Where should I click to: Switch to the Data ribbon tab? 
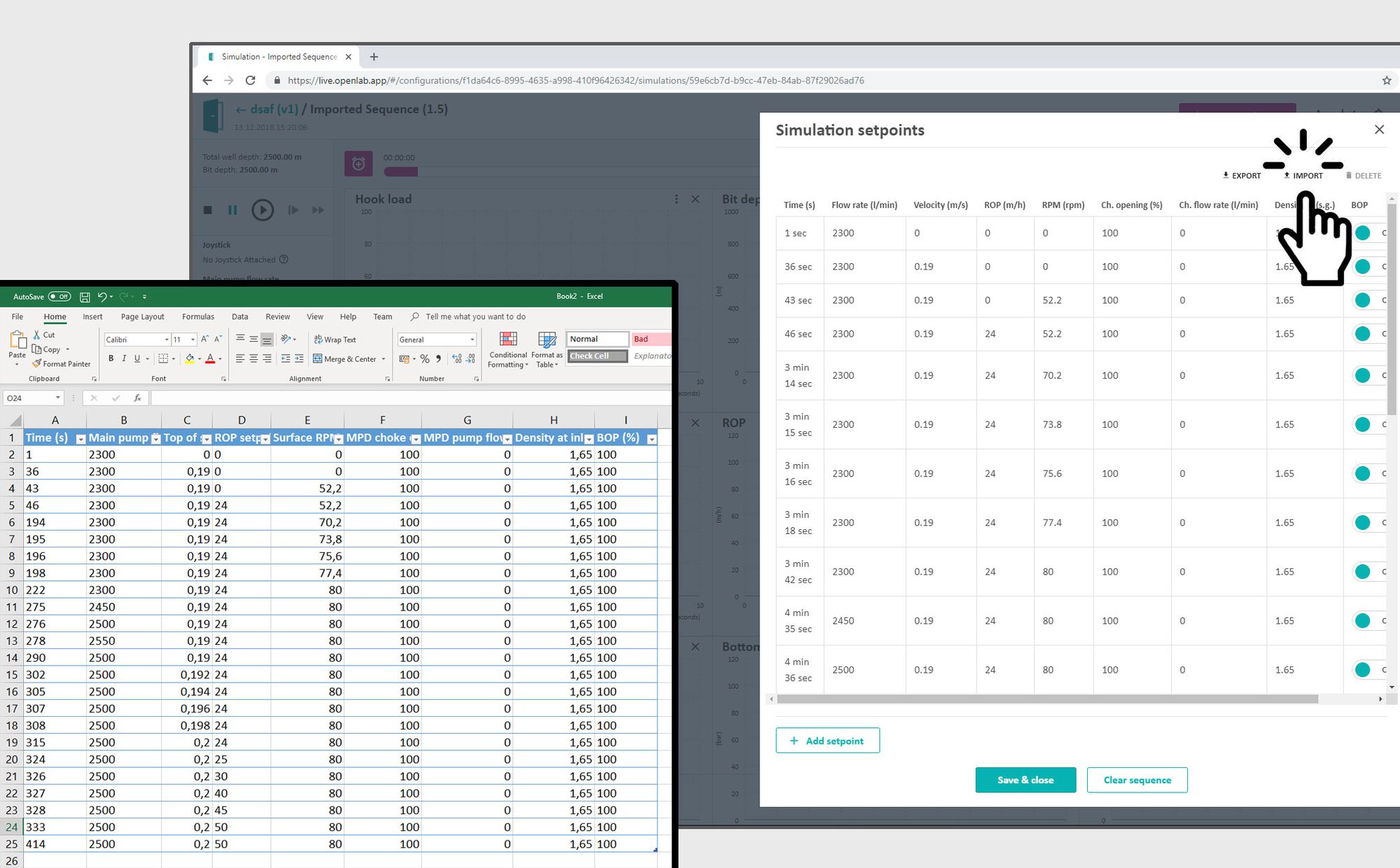click(x=239, y=316)
